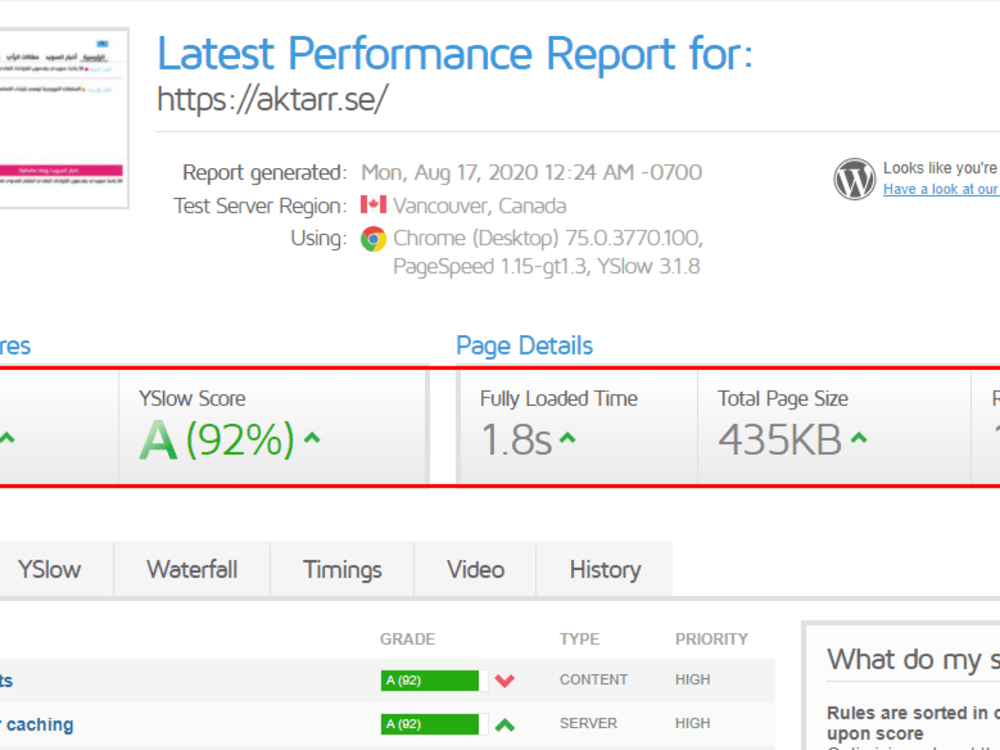Screen dimensions: 1000x750
Task: Click the Page Details heading
Action: tap(524, 346)
